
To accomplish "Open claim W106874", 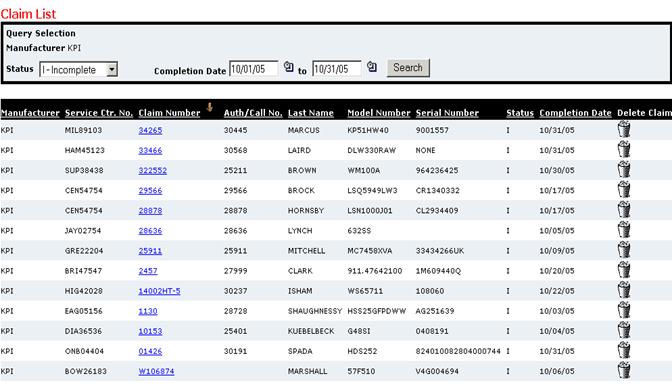I will point(156,372).
